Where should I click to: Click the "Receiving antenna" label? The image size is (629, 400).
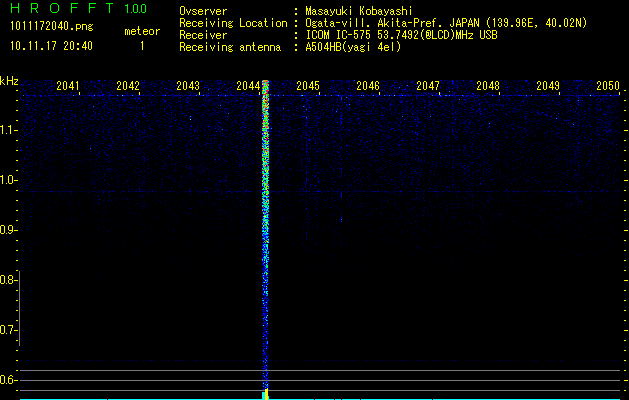[230, 47]
